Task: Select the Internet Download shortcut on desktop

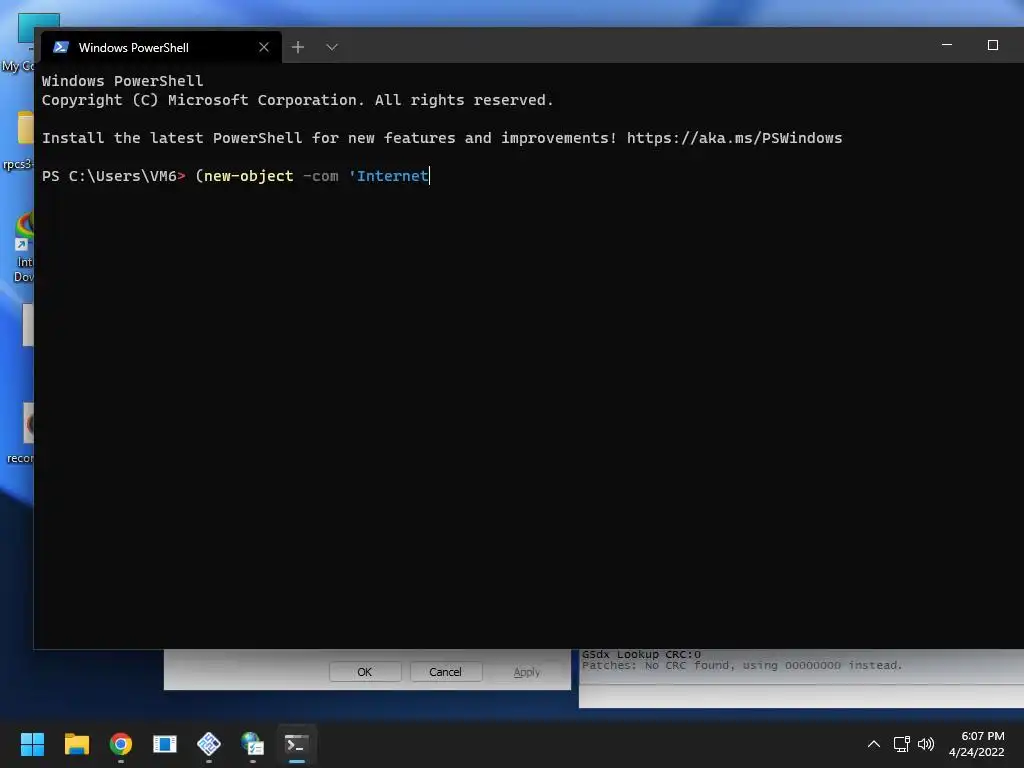Action: click(x=24, y=247)
